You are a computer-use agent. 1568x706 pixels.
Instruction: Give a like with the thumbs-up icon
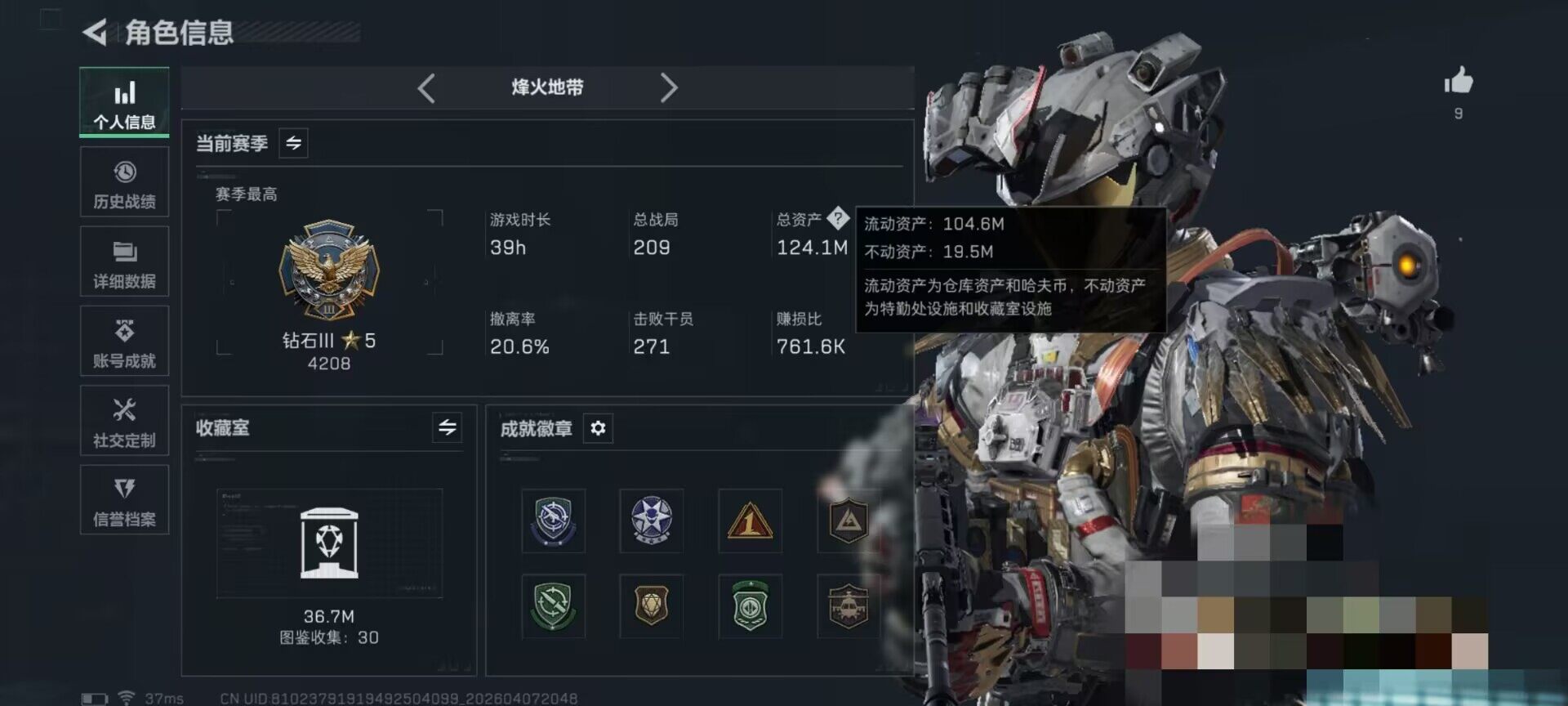click(x=1459, y=81)
